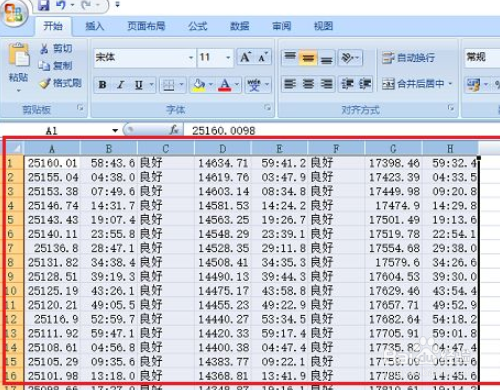Open the 审阅 tab

(282, 26)
